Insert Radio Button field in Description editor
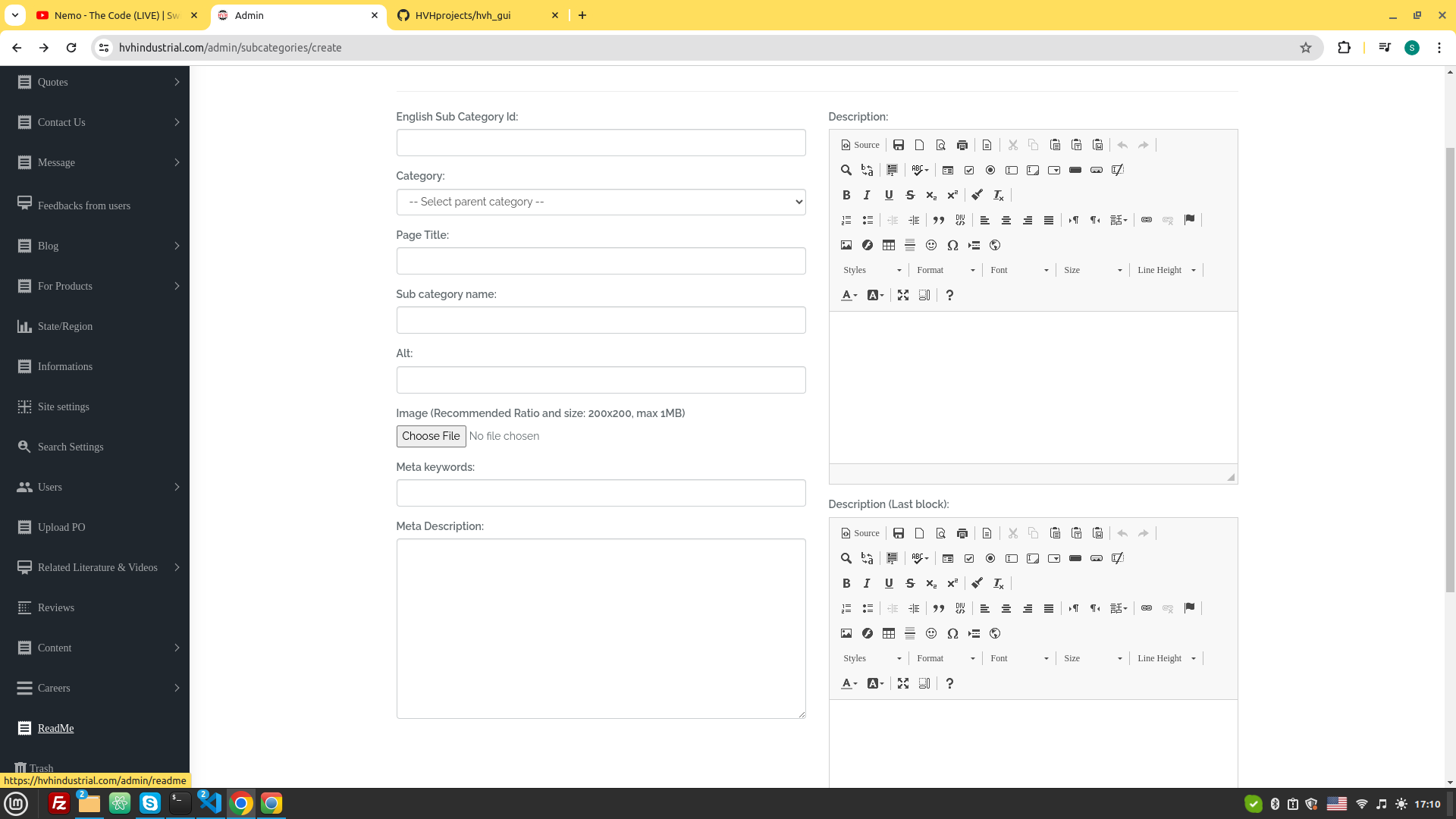 (990, 170)
